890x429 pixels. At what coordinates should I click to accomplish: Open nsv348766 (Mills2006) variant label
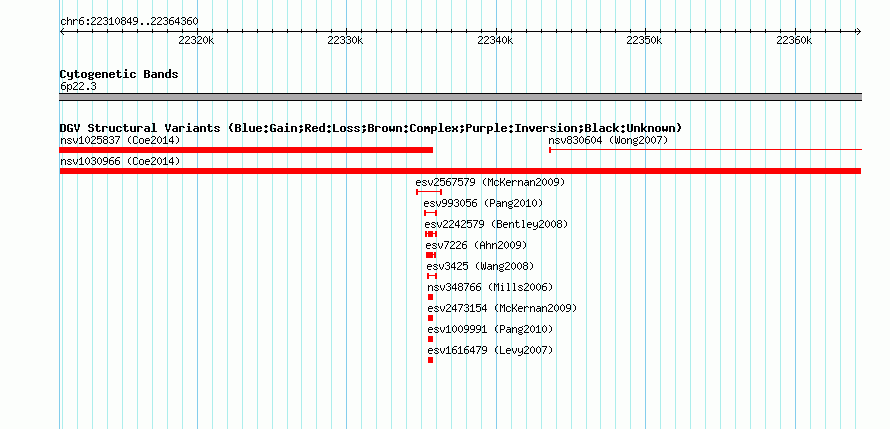point(490,287)
